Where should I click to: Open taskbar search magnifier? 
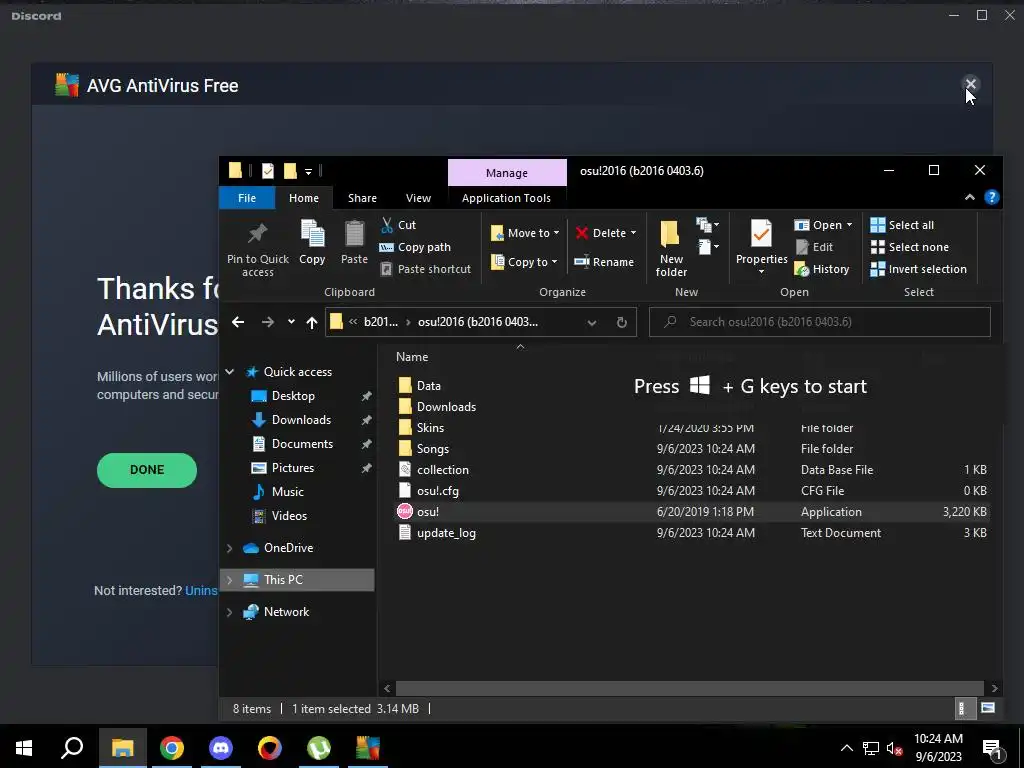click(72, 748)
